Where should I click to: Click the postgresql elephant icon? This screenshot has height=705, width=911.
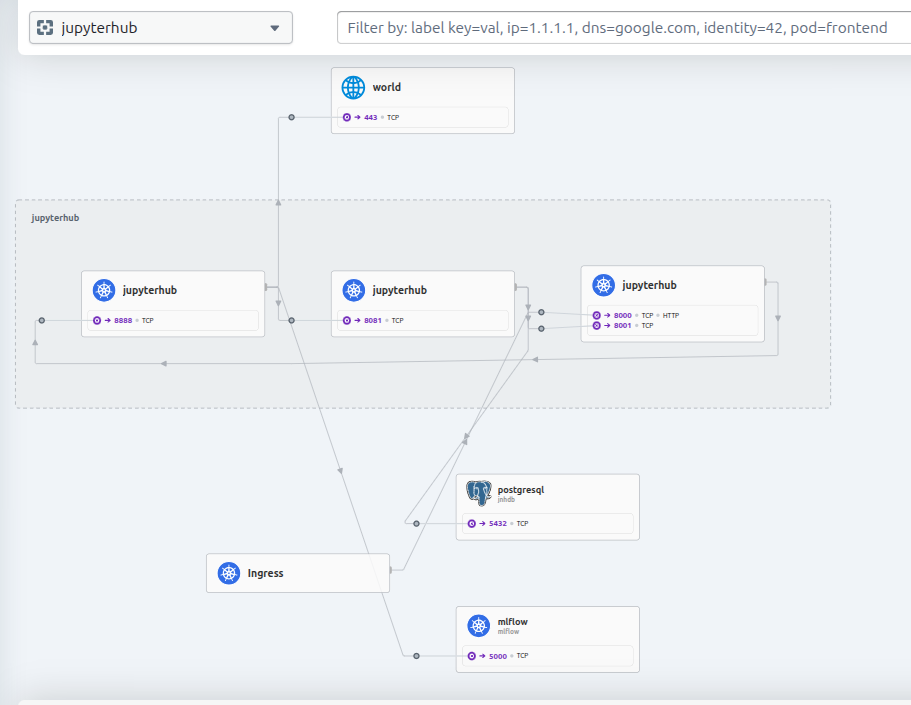pyautogui.click(x=479, y=493)
